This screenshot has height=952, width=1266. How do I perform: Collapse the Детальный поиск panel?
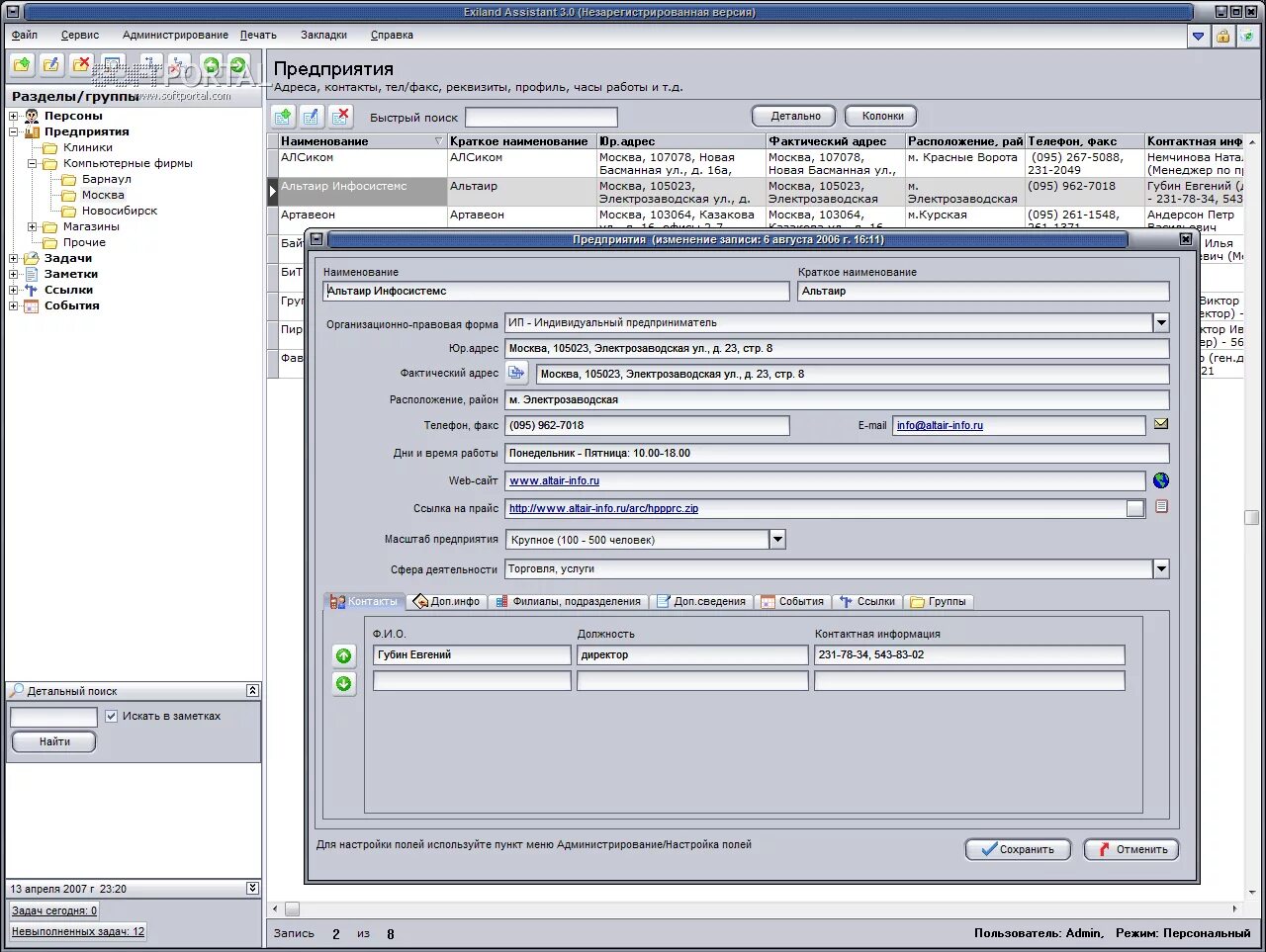click(x=252, y=690)
